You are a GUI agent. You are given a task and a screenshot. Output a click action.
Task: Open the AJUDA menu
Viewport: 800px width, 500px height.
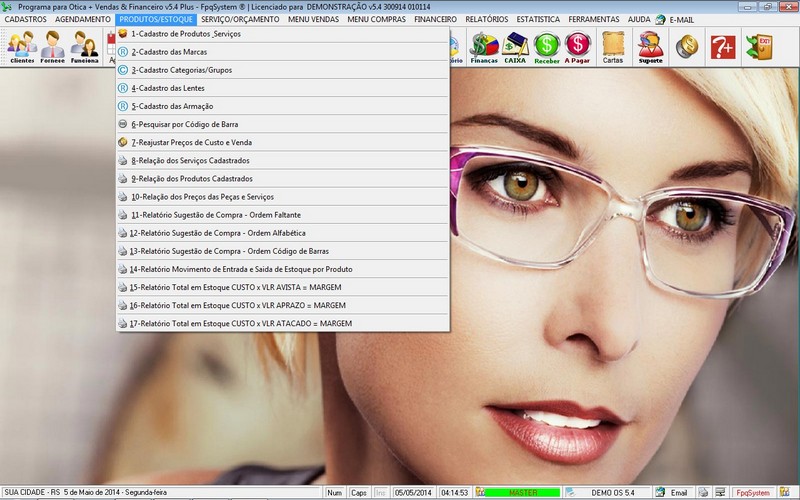pos(639,19)
